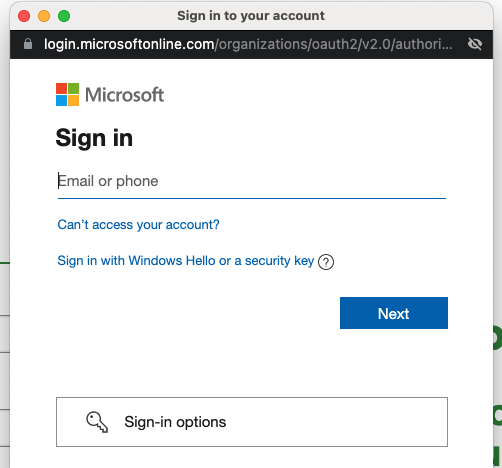The width and height of the screenshot is (502, 468).
Task: Open the Sign-in options text label
Action: click(x=175, y=422)
